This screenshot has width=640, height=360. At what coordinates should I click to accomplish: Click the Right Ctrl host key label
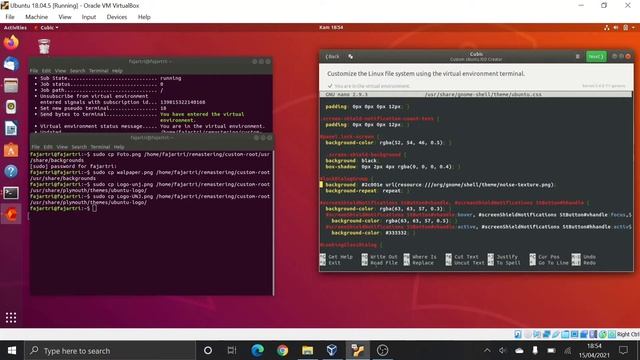click(628, 334)
